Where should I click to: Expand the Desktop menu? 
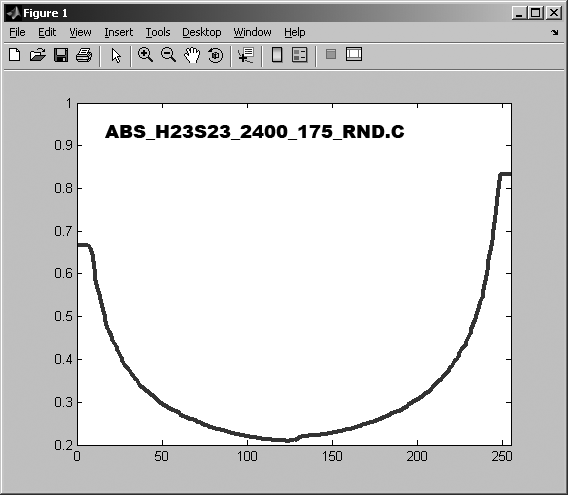click(x=201, y=32)
